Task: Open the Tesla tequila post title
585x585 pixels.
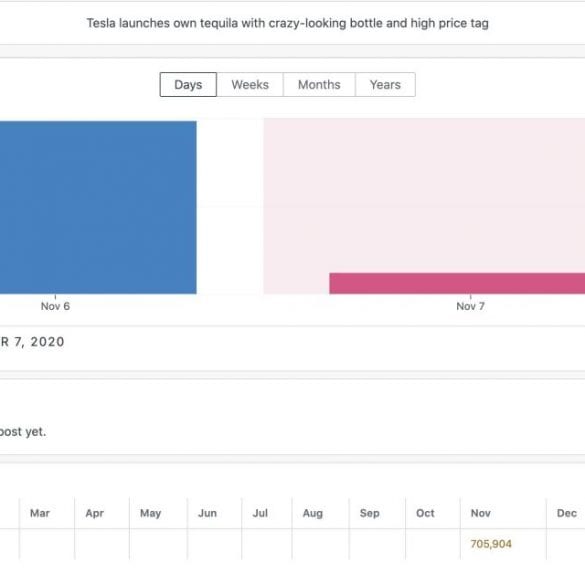Action: tap(288, 23)
